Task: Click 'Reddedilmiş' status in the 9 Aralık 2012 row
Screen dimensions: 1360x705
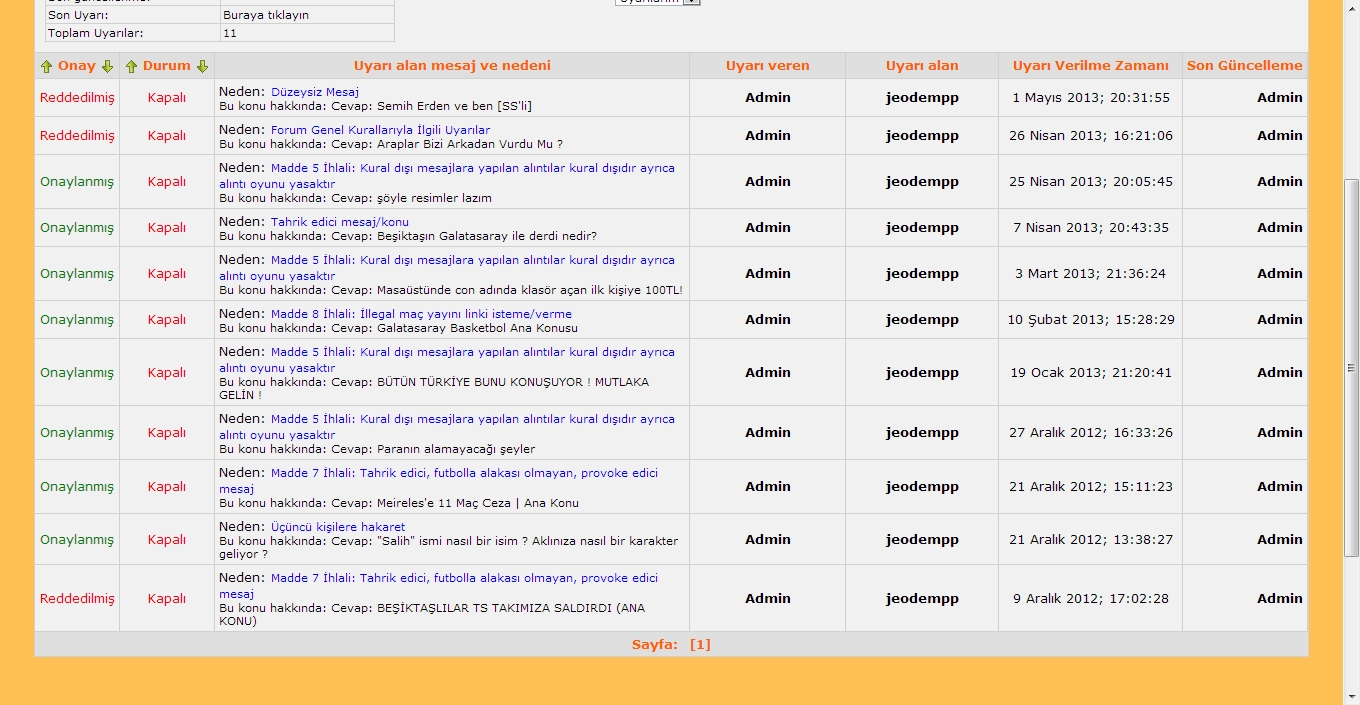Action: click(77, 599)
